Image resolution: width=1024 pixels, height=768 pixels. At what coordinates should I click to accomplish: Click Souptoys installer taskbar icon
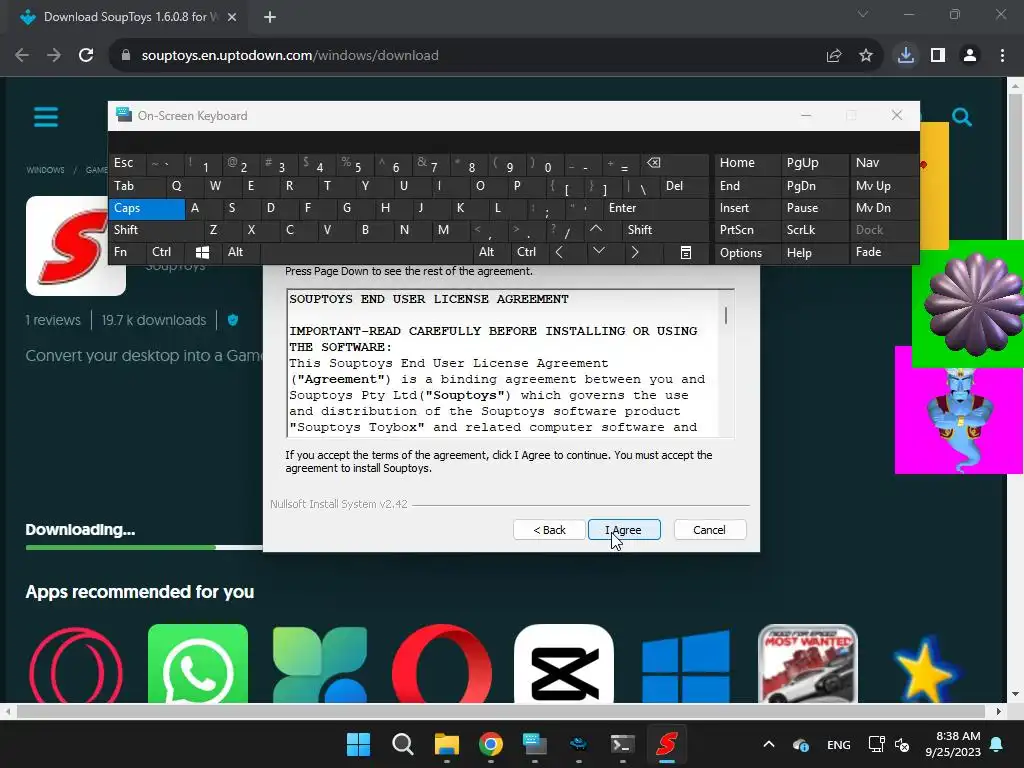[667, 744]
